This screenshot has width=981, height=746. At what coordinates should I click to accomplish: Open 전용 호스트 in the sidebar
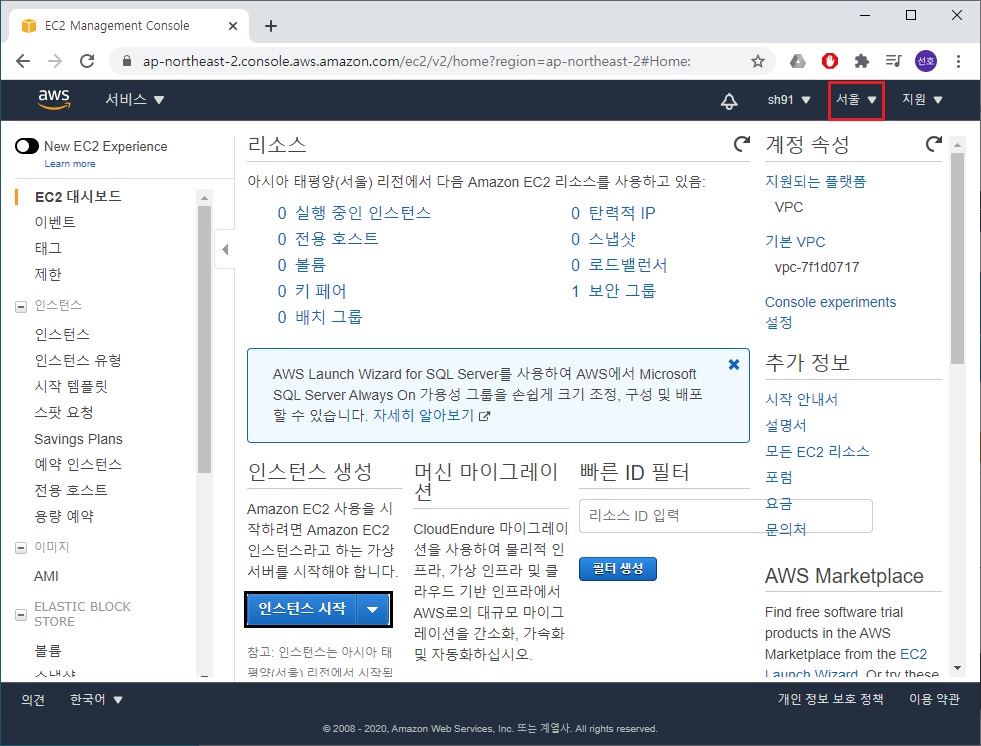pos(71,490)
